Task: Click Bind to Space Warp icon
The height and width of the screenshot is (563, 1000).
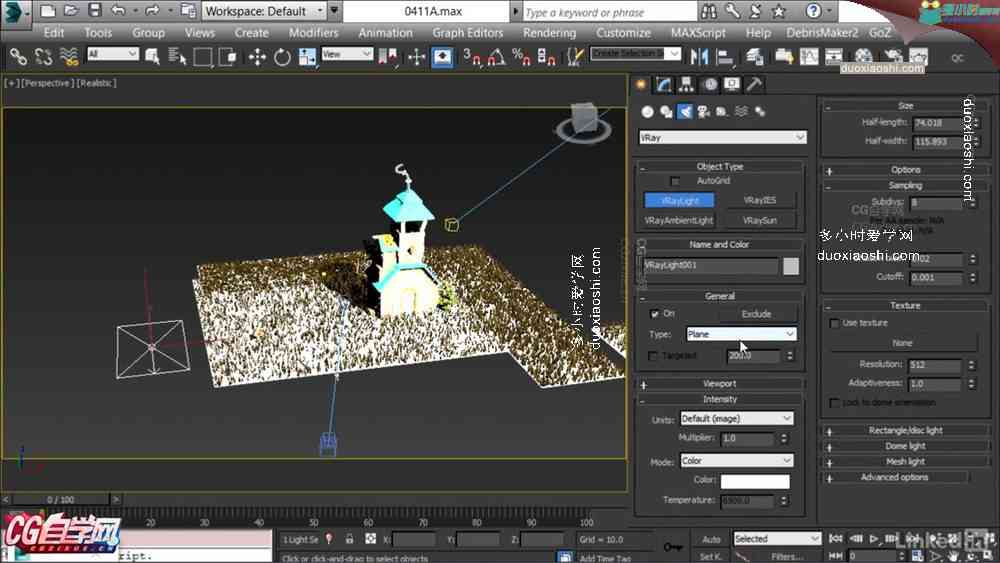Action: click(x=69, y=57)
